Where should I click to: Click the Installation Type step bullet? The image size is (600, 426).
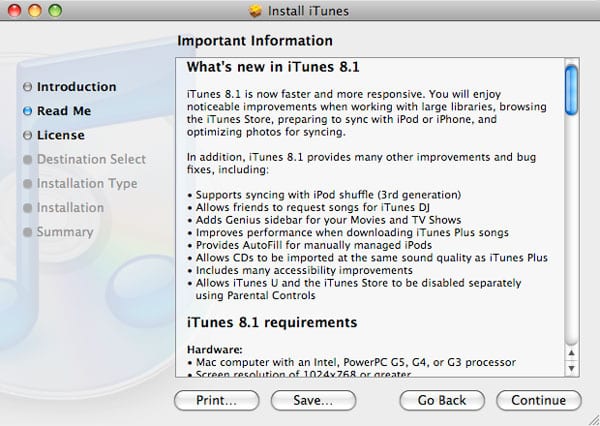tap(27, 184)
